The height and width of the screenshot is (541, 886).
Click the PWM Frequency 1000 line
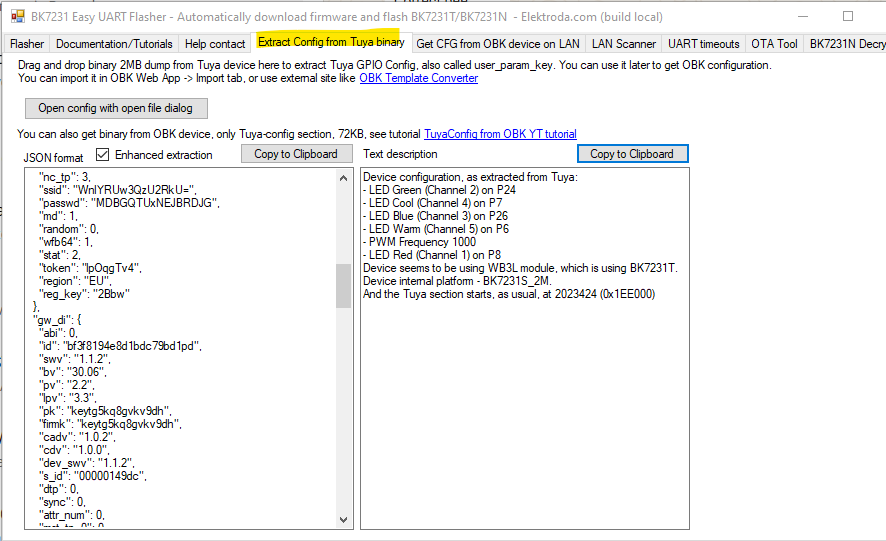click(419, 242)
